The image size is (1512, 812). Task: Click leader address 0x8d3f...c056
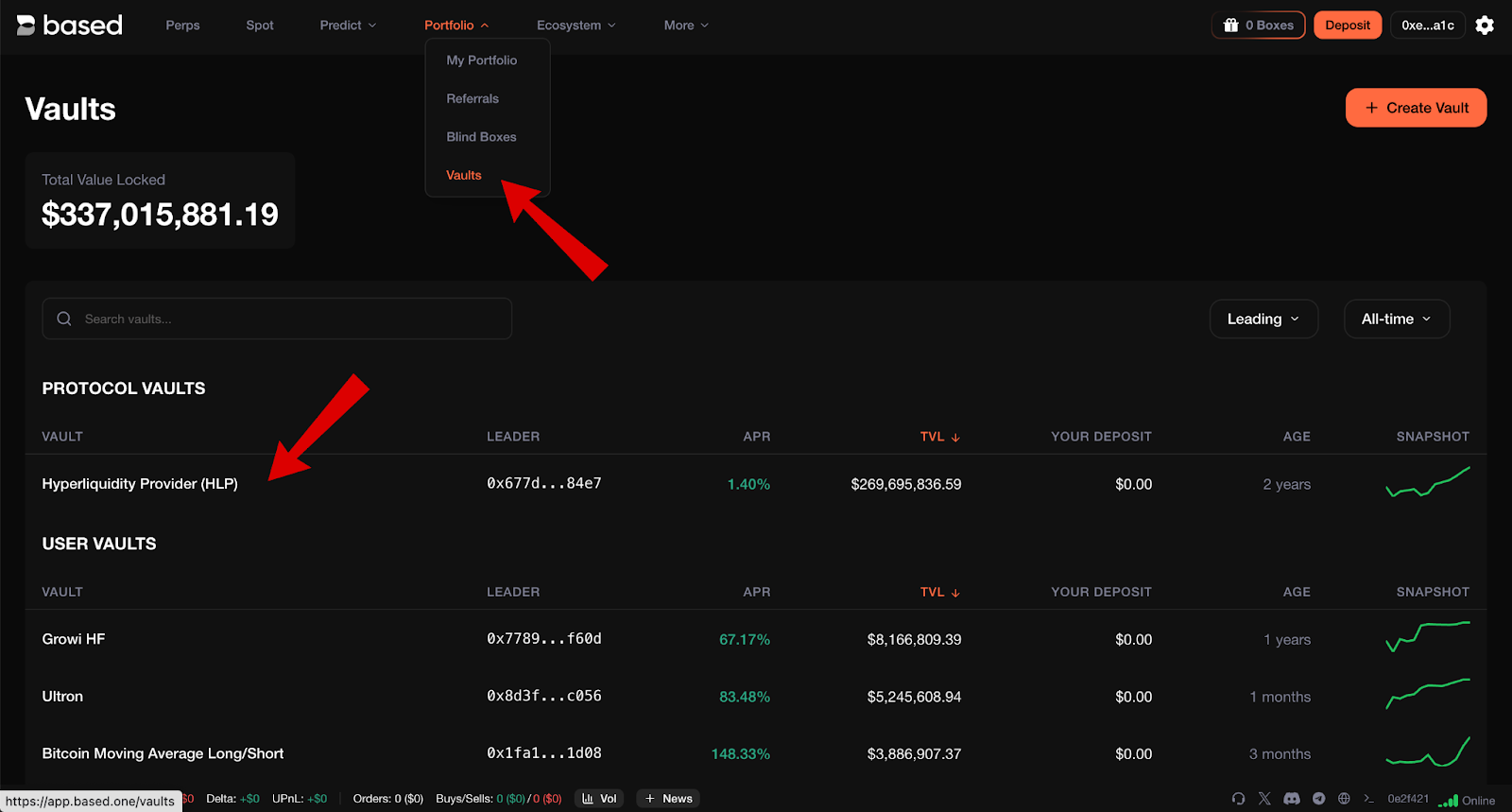[x=544, y=696]
